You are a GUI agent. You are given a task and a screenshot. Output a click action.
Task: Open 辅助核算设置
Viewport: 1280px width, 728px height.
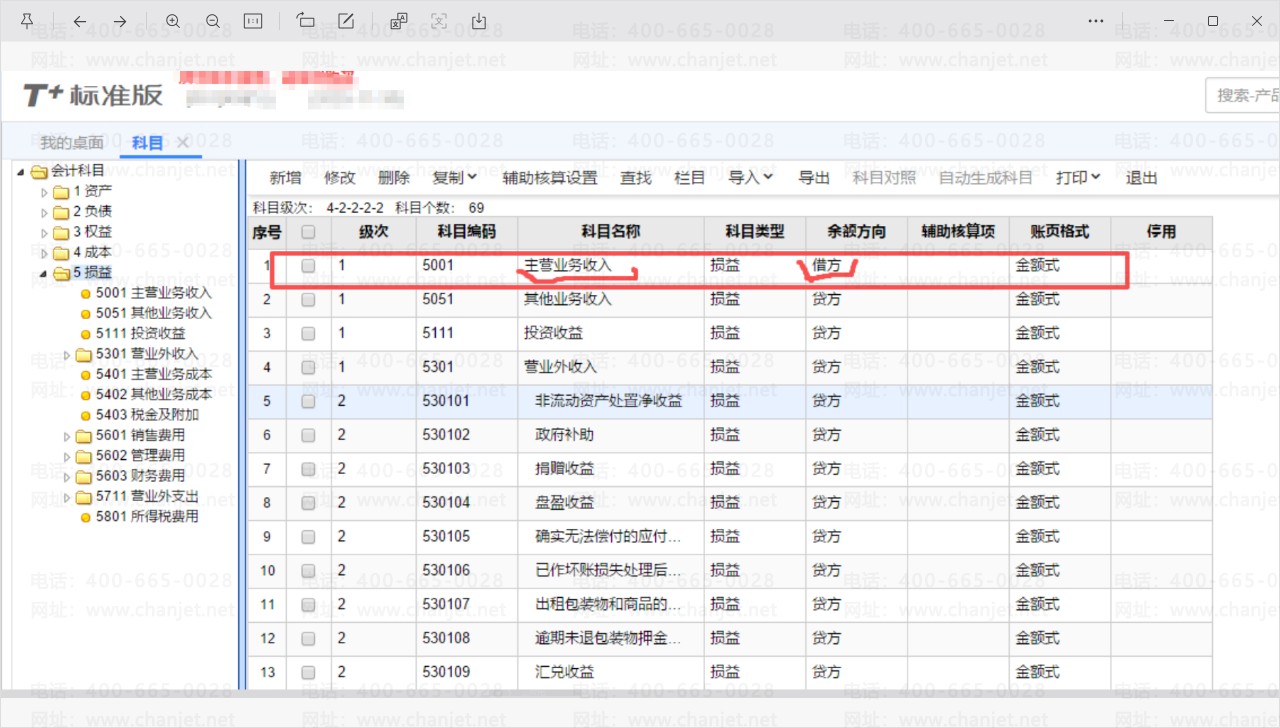pos(550,178)
